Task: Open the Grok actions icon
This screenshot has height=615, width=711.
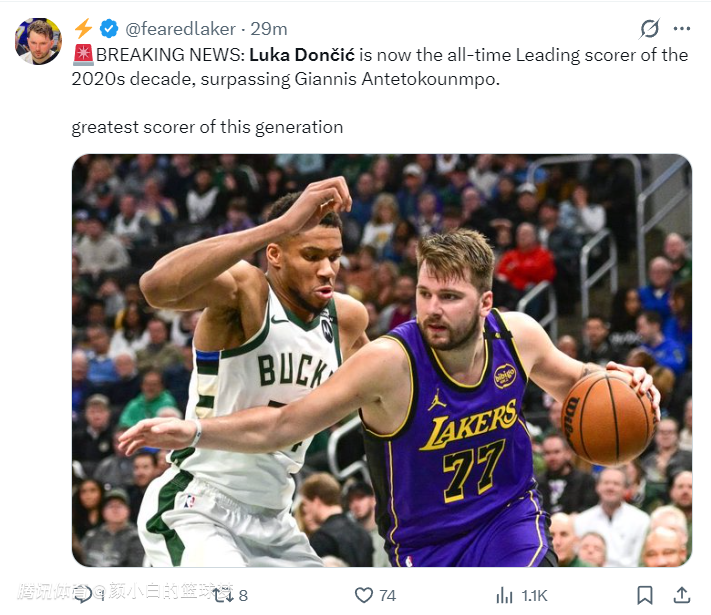Action: tap(650, 28)
